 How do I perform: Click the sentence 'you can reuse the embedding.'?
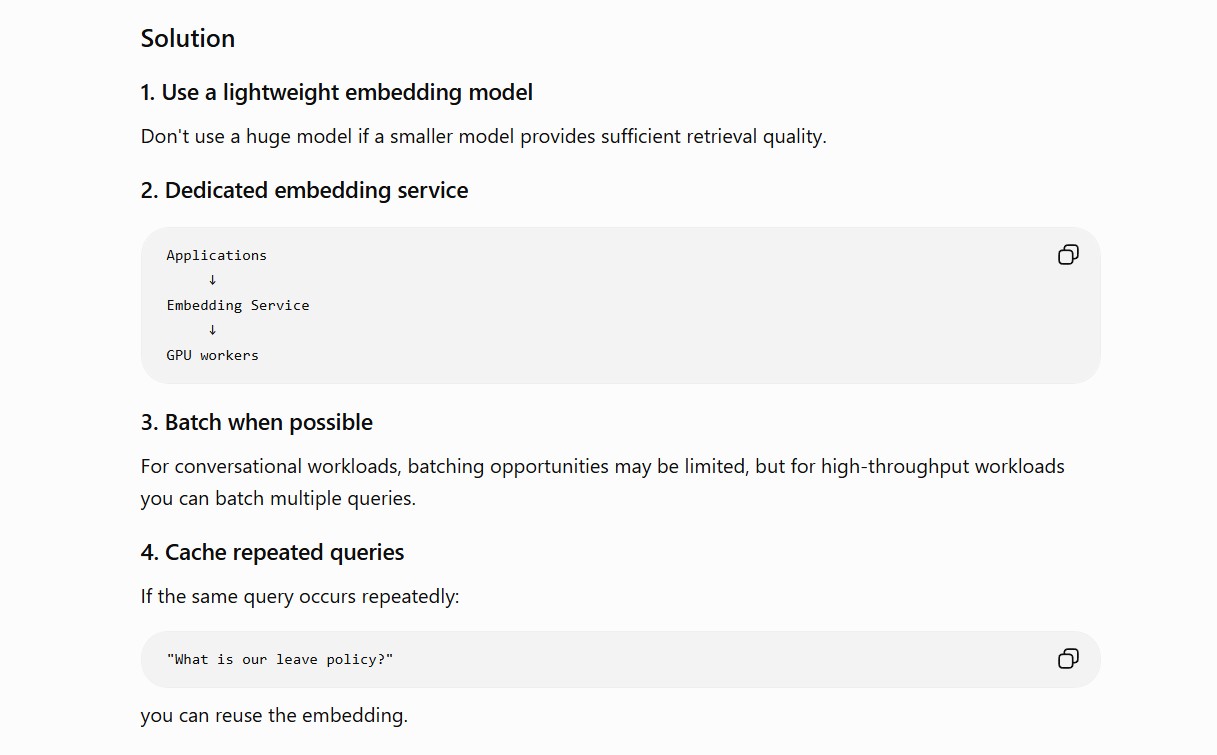click(274, 715)
